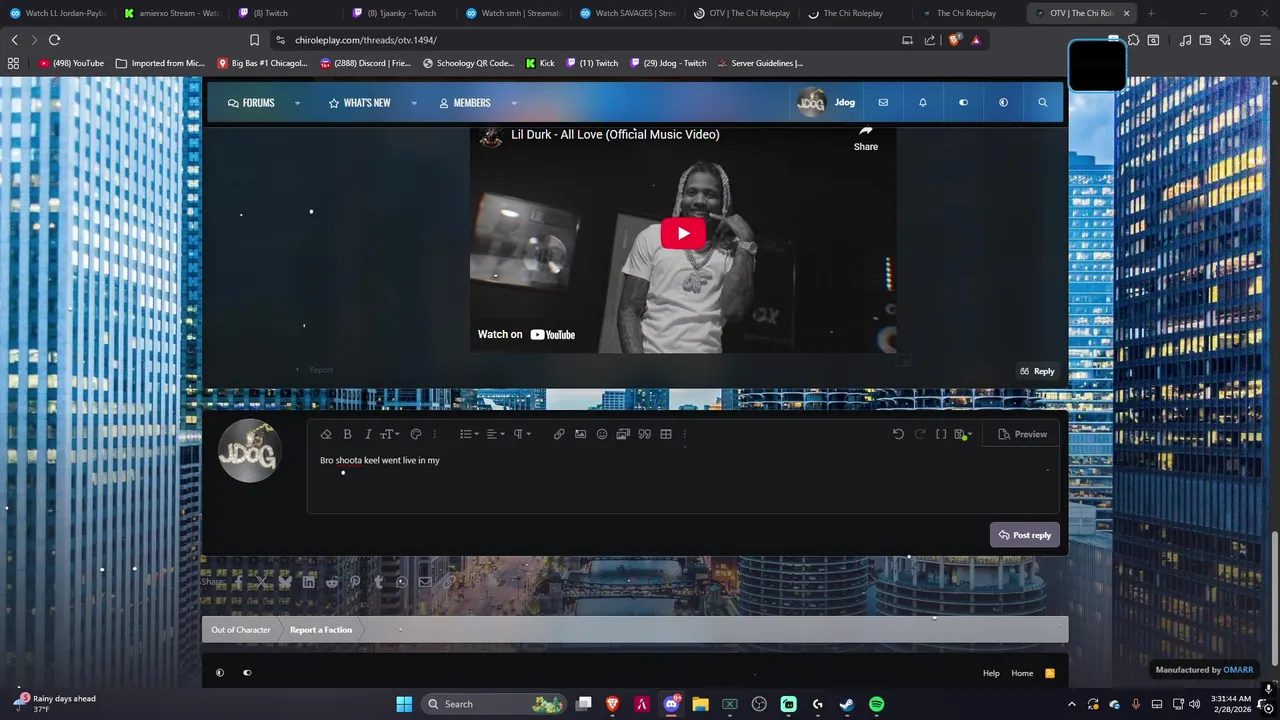Reload the page in the browser
This screenshot has height=720, width=1280.
coord(54,40)
